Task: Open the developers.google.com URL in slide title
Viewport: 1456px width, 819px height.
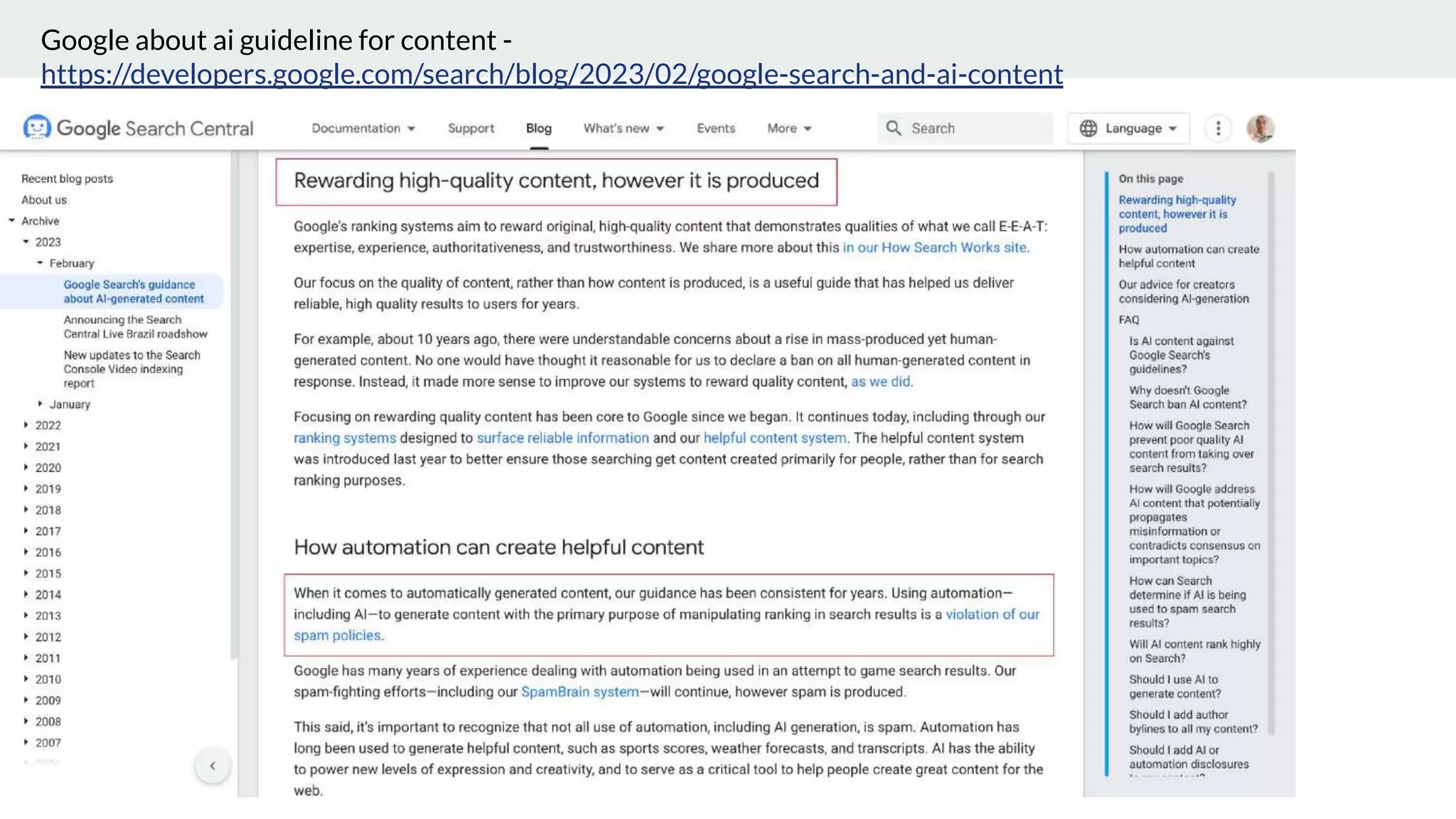Action: (x=552, y=74)
